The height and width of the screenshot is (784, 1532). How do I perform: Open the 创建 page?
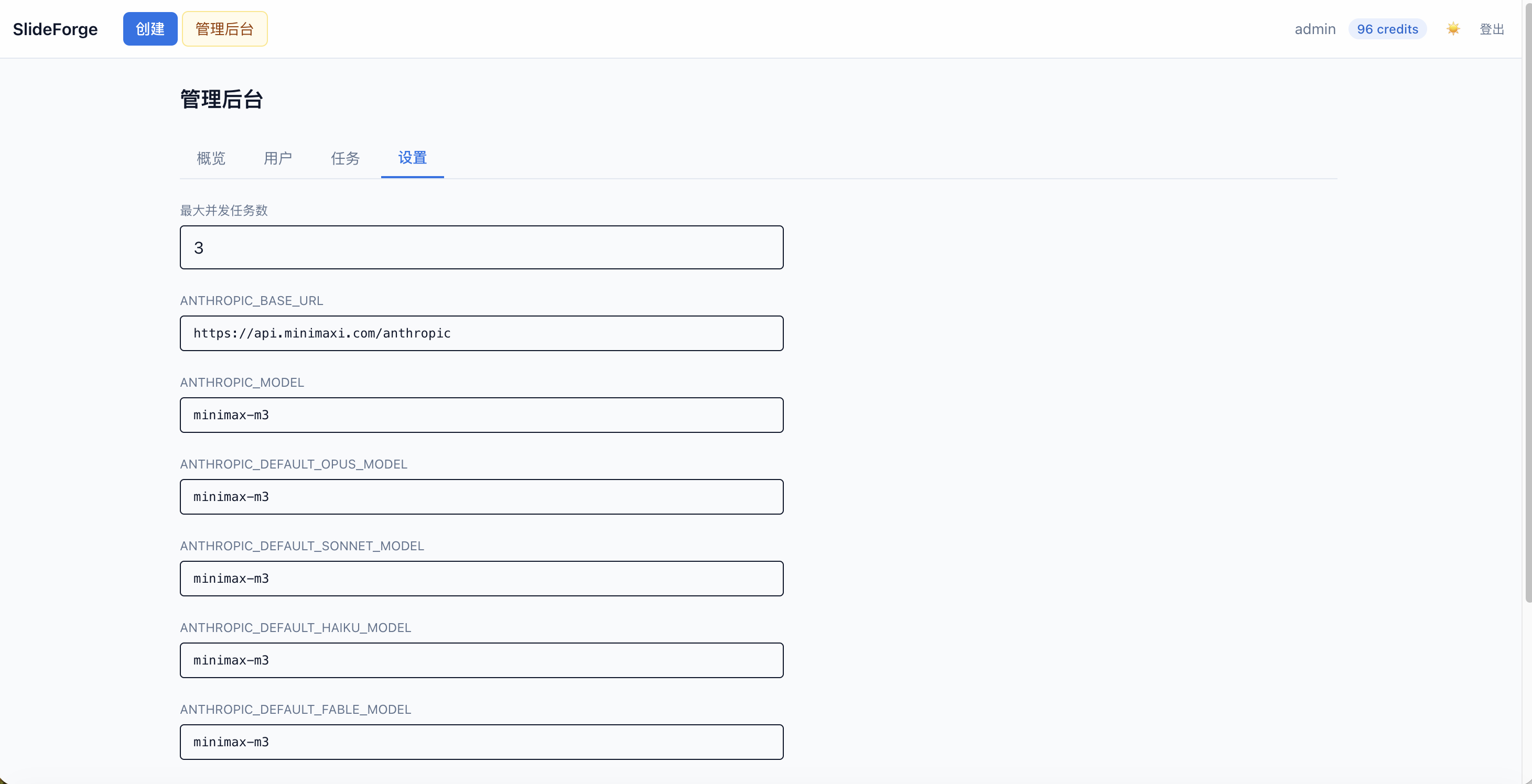click(x=150, y=28)
